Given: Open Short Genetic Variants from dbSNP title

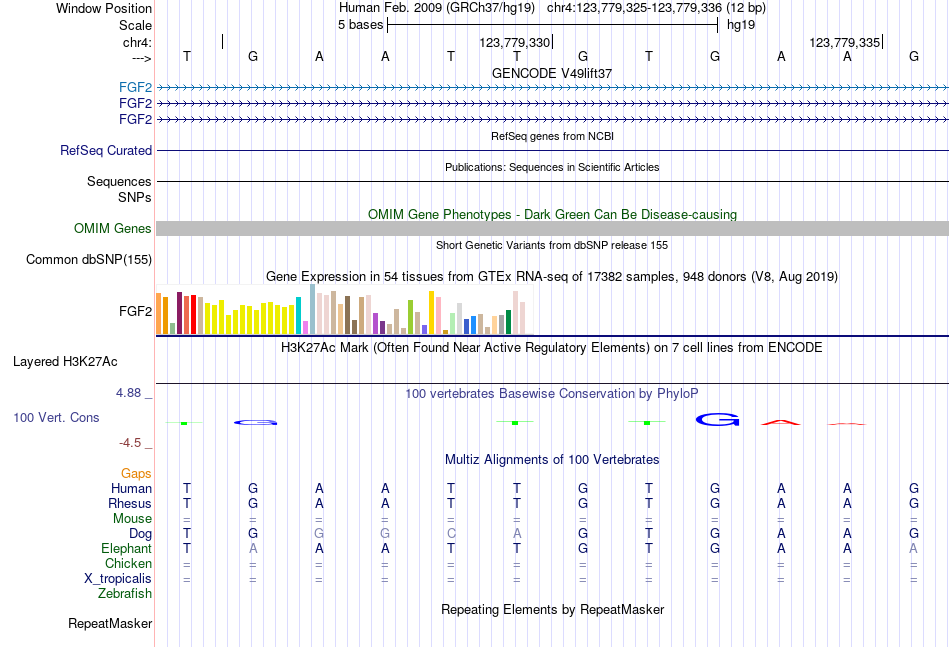Looking at the screenshot, I should coord(552,245).
